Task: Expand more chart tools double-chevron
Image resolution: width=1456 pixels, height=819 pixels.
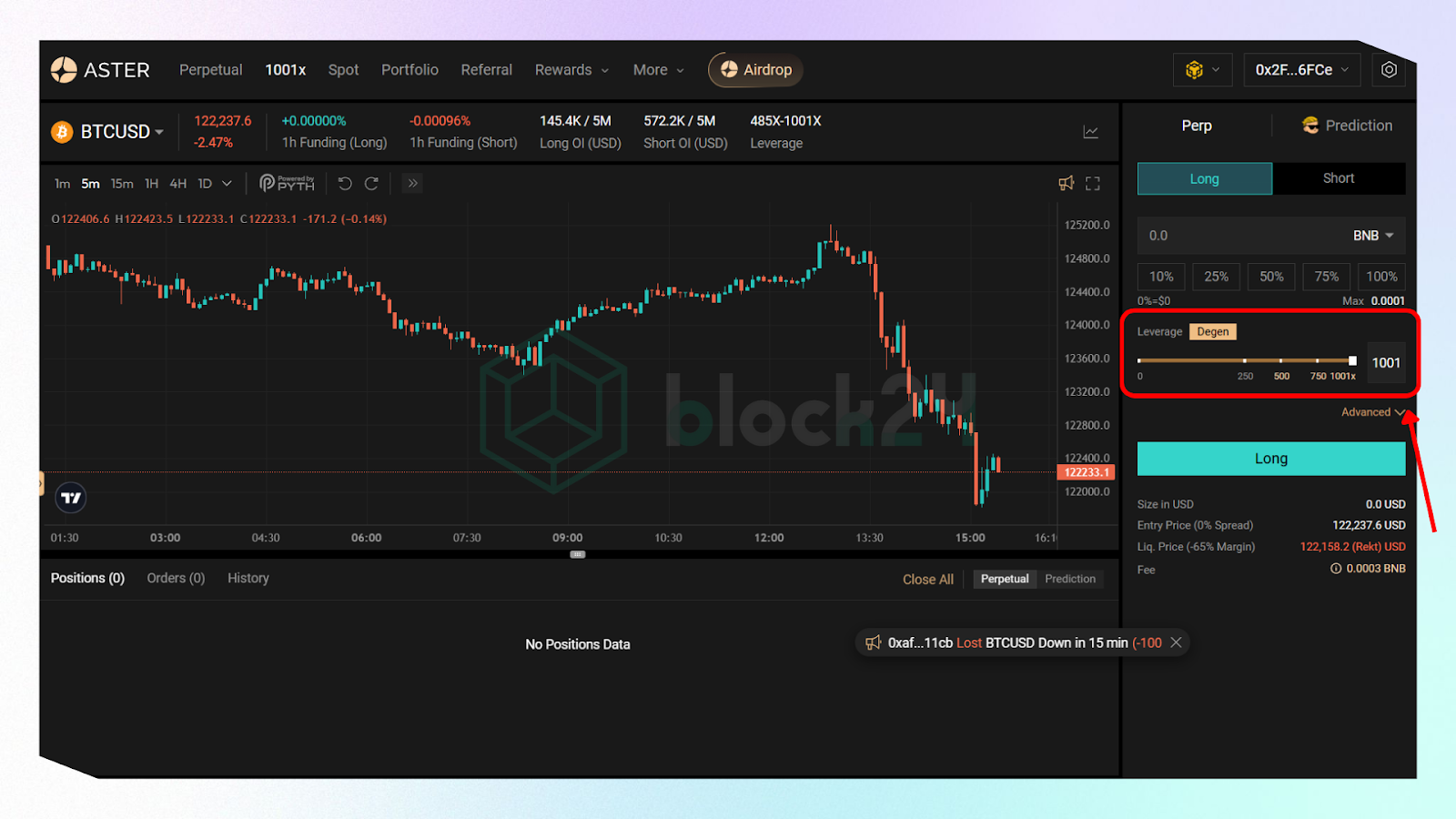Action: [412, 184]
